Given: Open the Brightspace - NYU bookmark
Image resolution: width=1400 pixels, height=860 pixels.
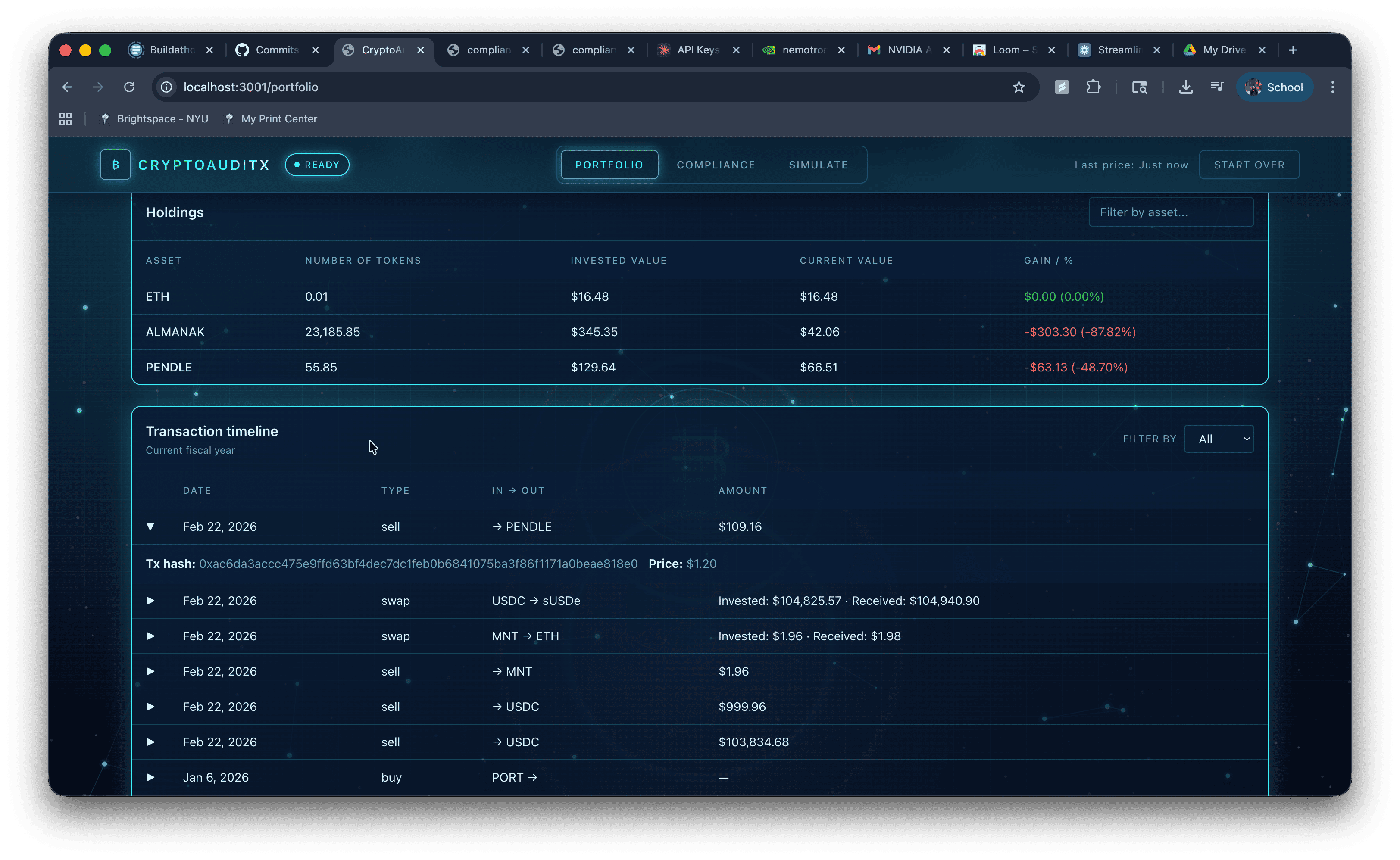Looking at the screenshot, I should [162, 119].
